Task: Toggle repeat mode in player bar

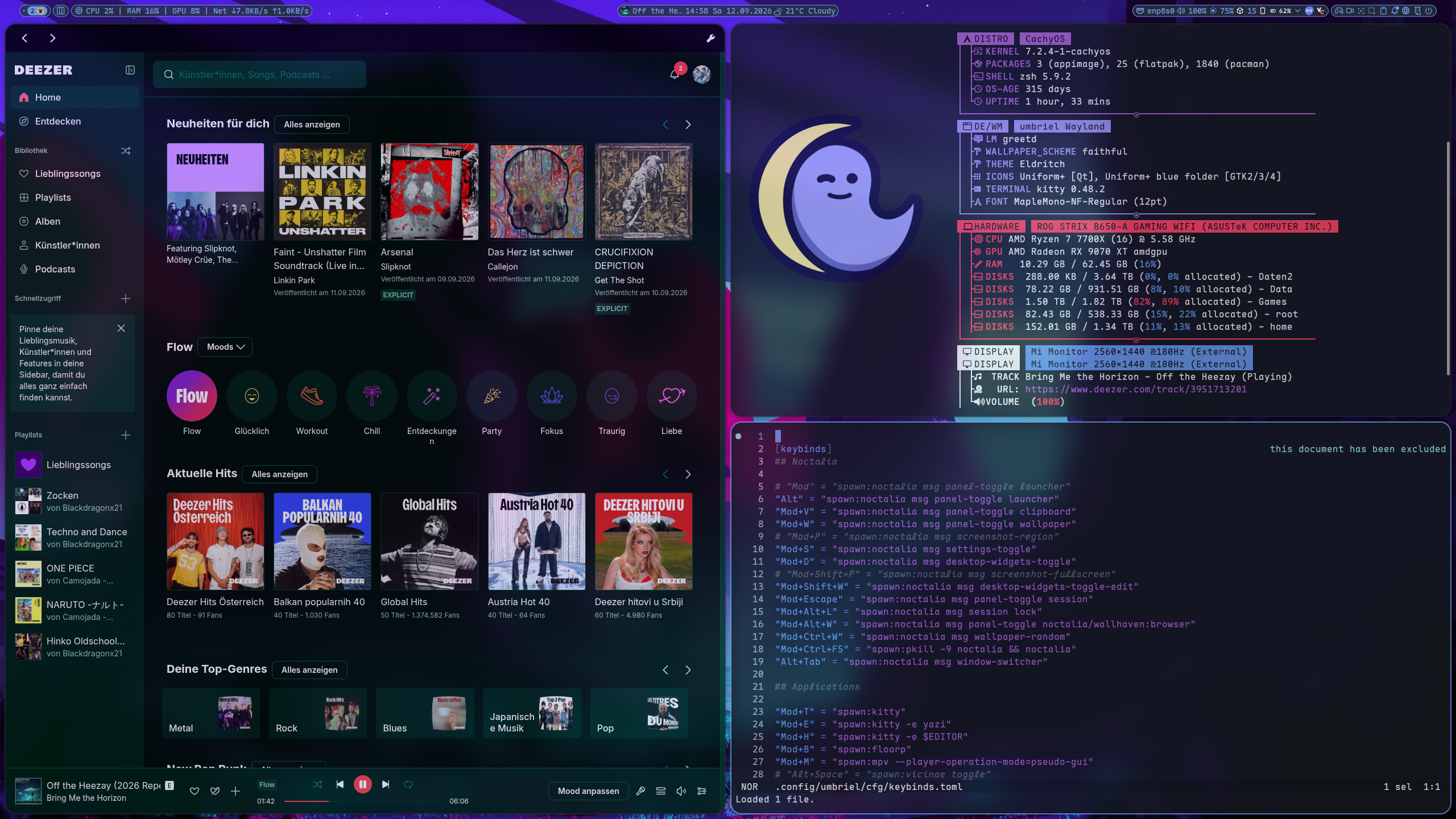Action: pos(408,784)
